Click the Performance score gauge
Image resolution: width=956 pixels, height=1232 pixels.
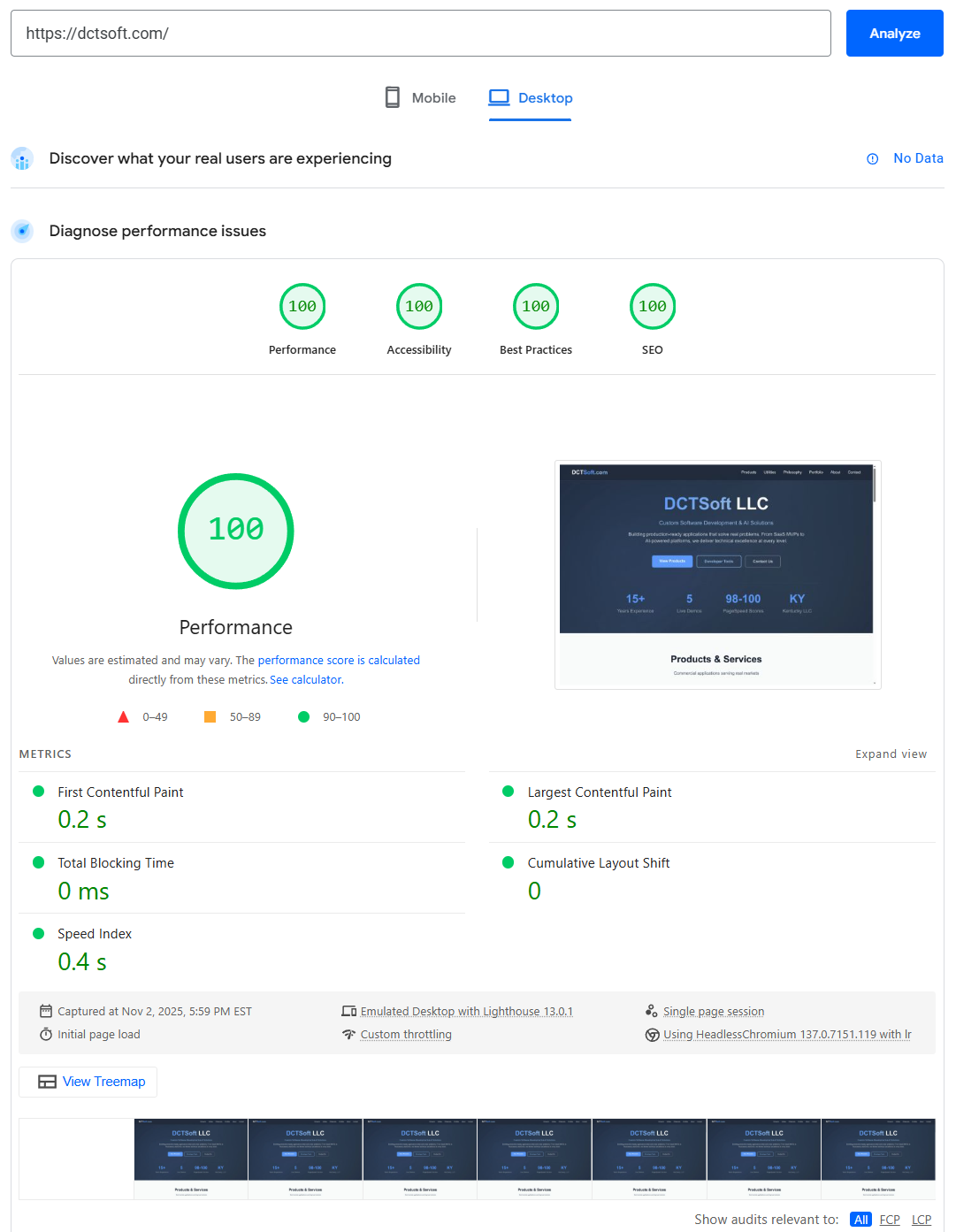click(235, 532)
